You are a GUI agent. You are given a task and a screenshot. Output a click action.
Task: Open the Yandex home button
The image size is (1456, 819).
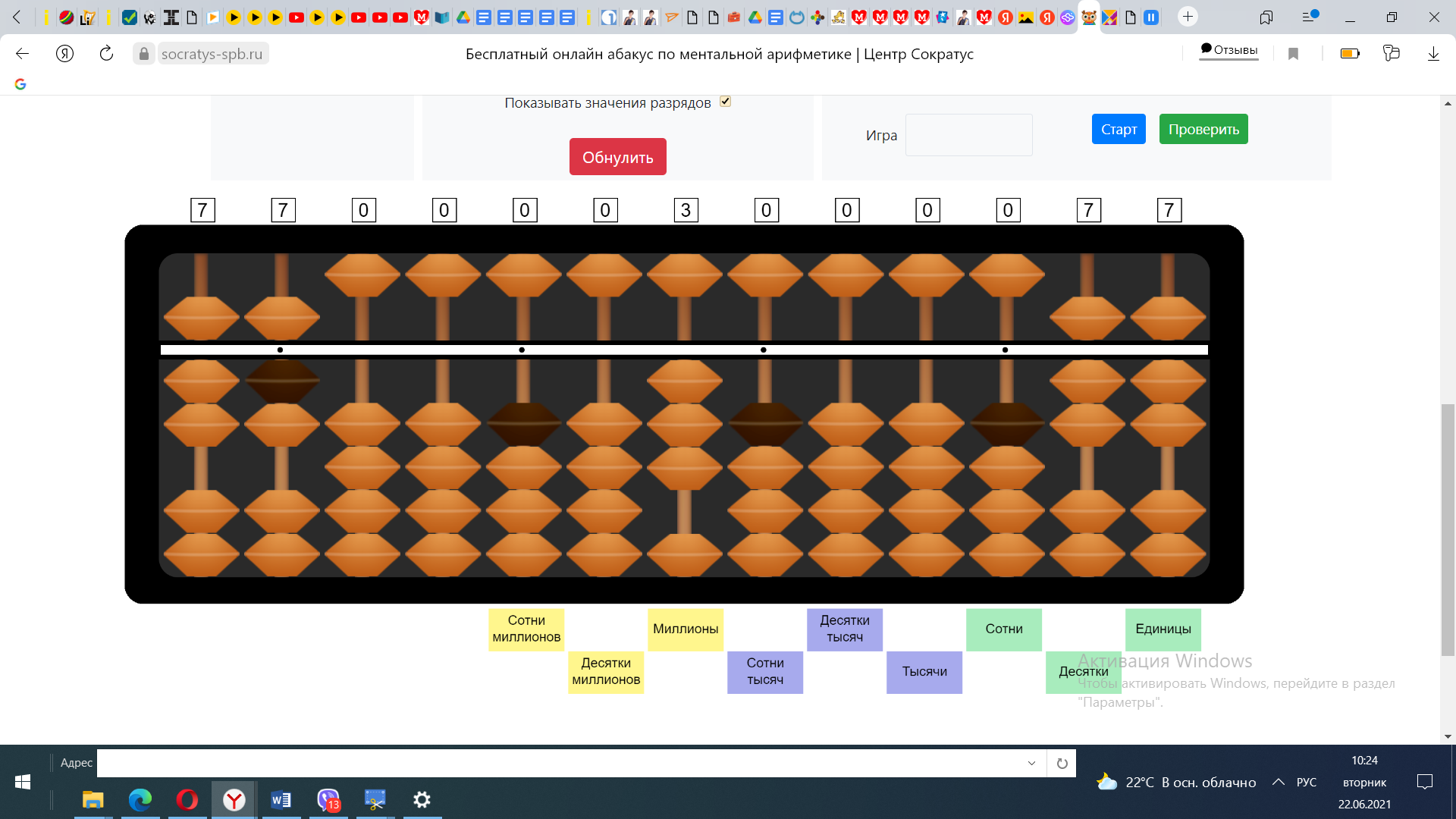[65, 54]
